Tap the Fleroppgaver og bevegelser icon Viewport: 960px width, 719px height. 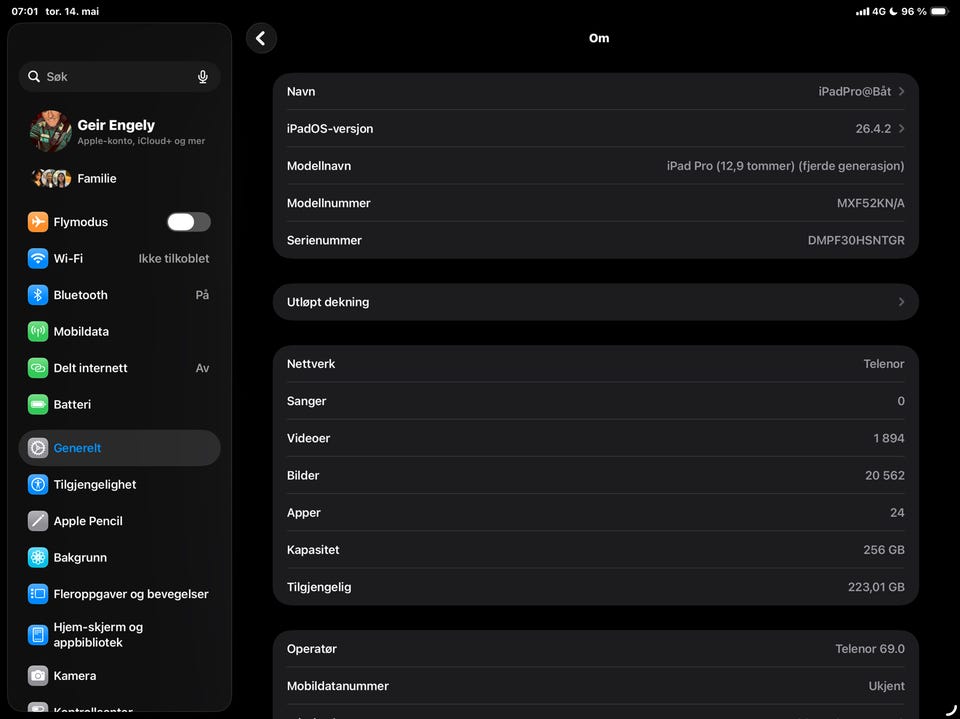tap(38, 593)
